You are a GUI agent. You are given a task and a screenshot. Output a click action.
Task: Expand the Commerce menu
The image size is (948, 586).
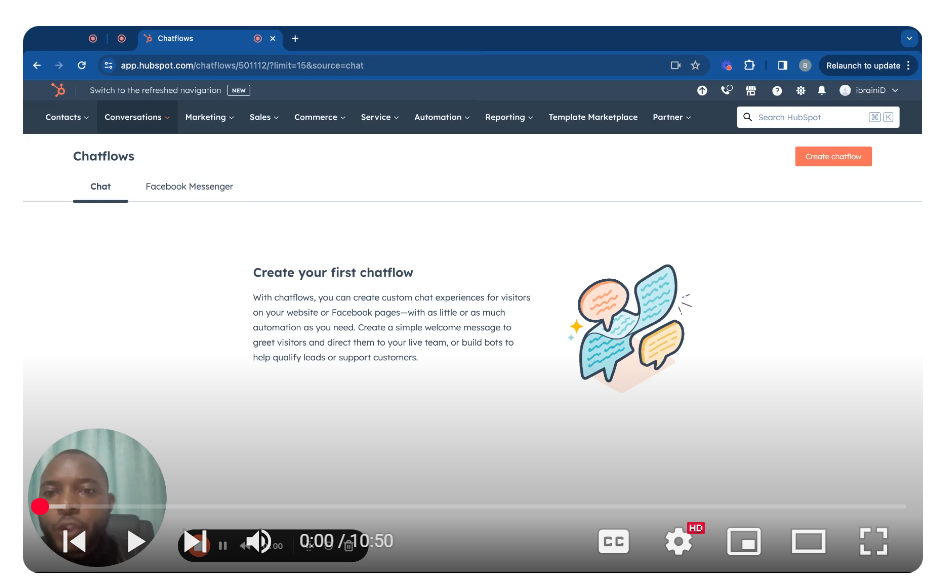320,117
